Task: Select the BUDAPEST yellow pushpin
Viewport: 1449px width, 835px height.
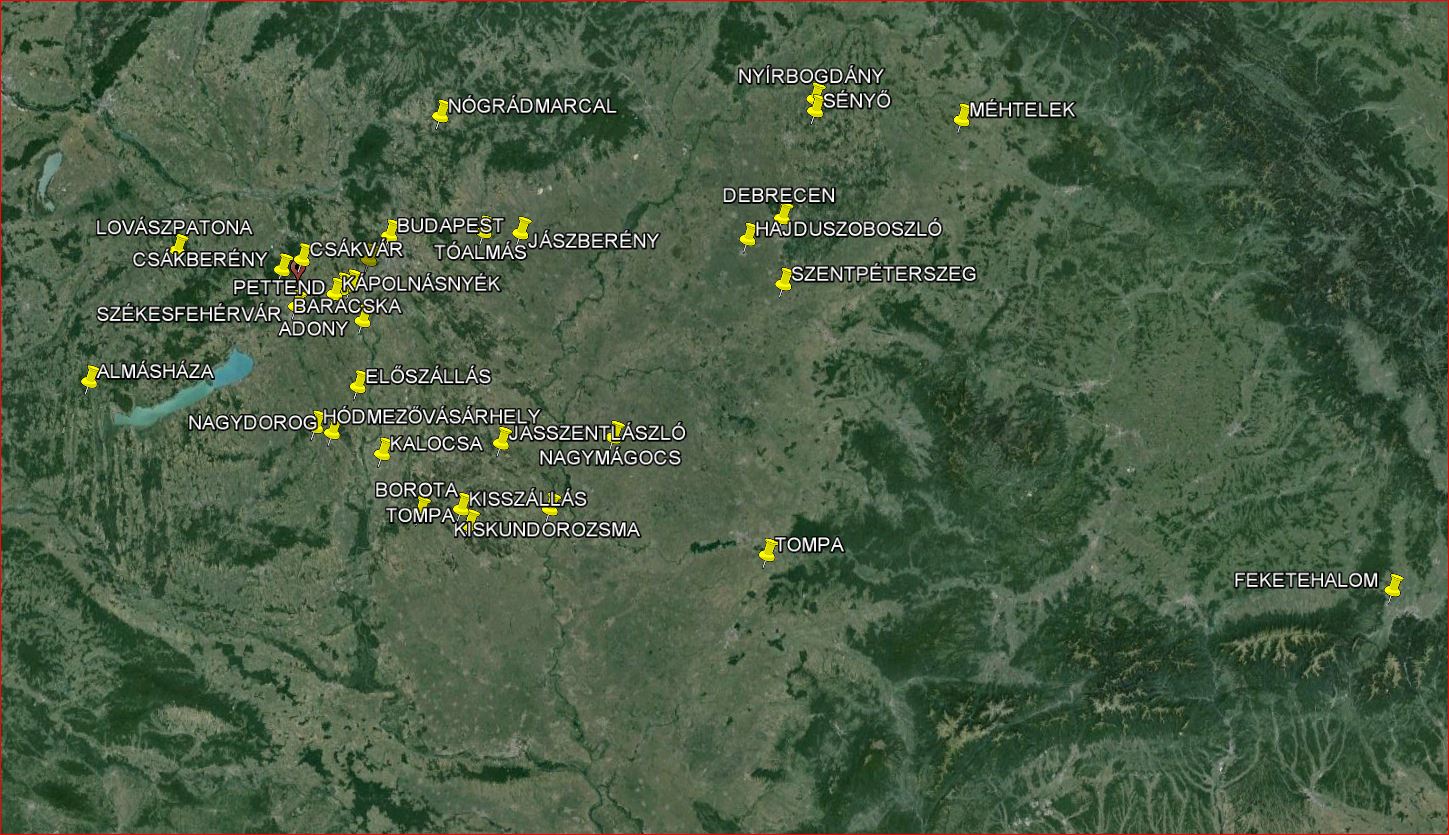Action: (x=389, y=231)
